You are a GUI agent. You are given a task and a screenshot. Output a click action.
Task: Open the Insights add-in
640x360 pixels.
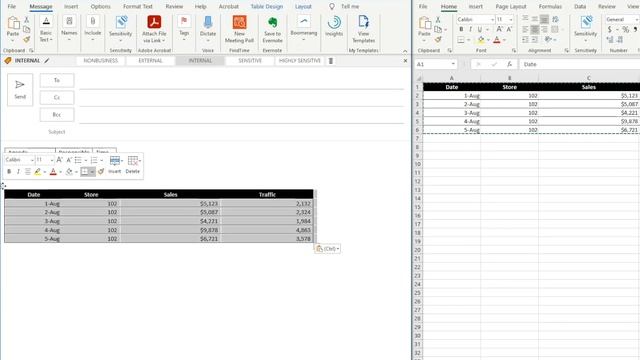click(x=334, y=27)
